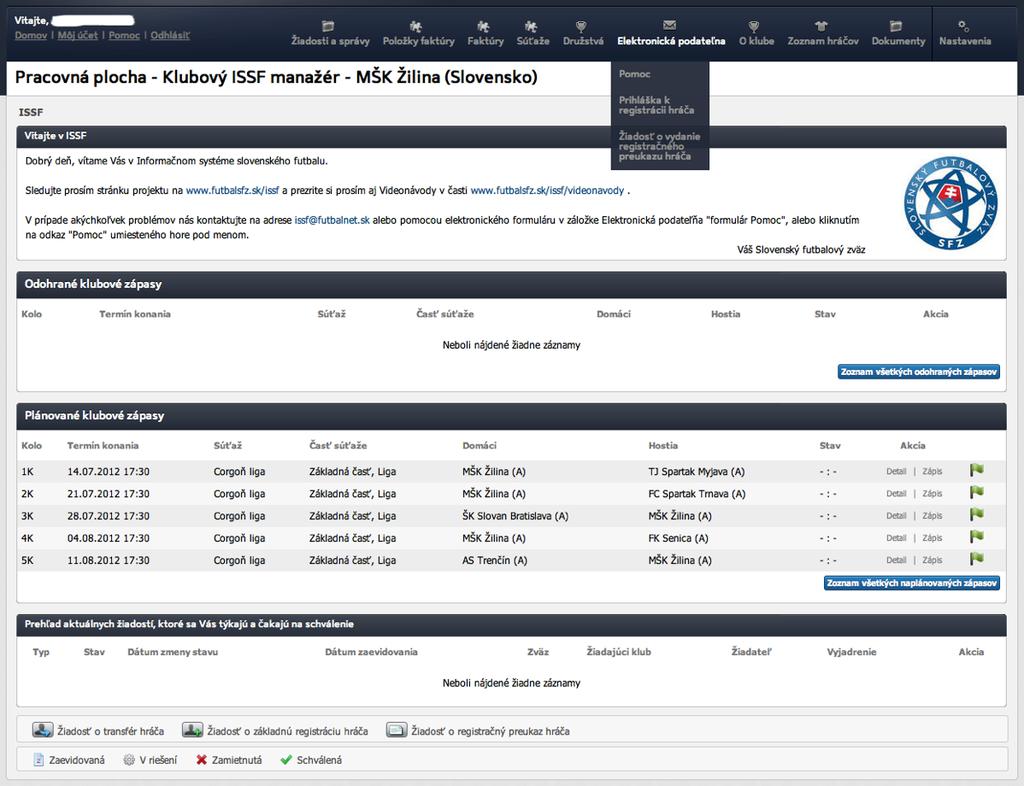The width and height of the screenshot is (1024, 786).
Task: Click the registration card request icon
Action: [x=396, y=730]
